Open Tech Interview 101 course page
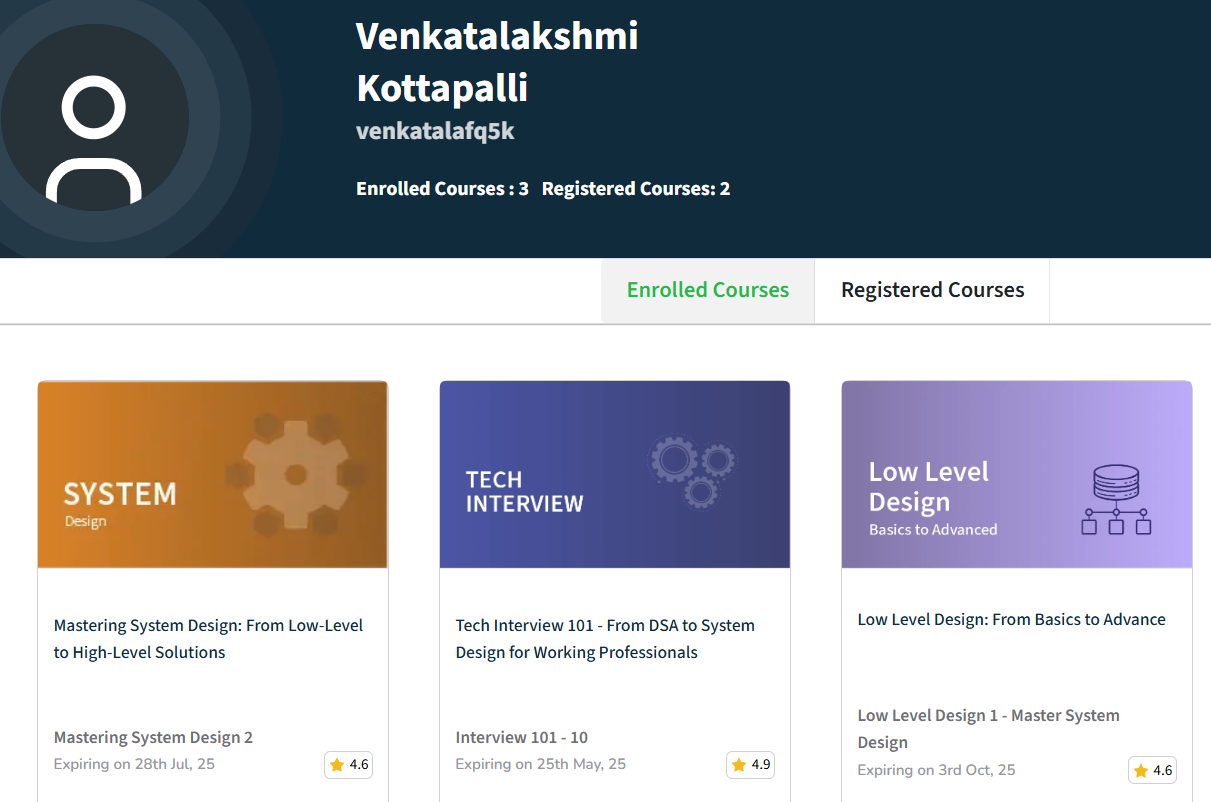Screen dimensions: 1211x802 click(605, 638)
